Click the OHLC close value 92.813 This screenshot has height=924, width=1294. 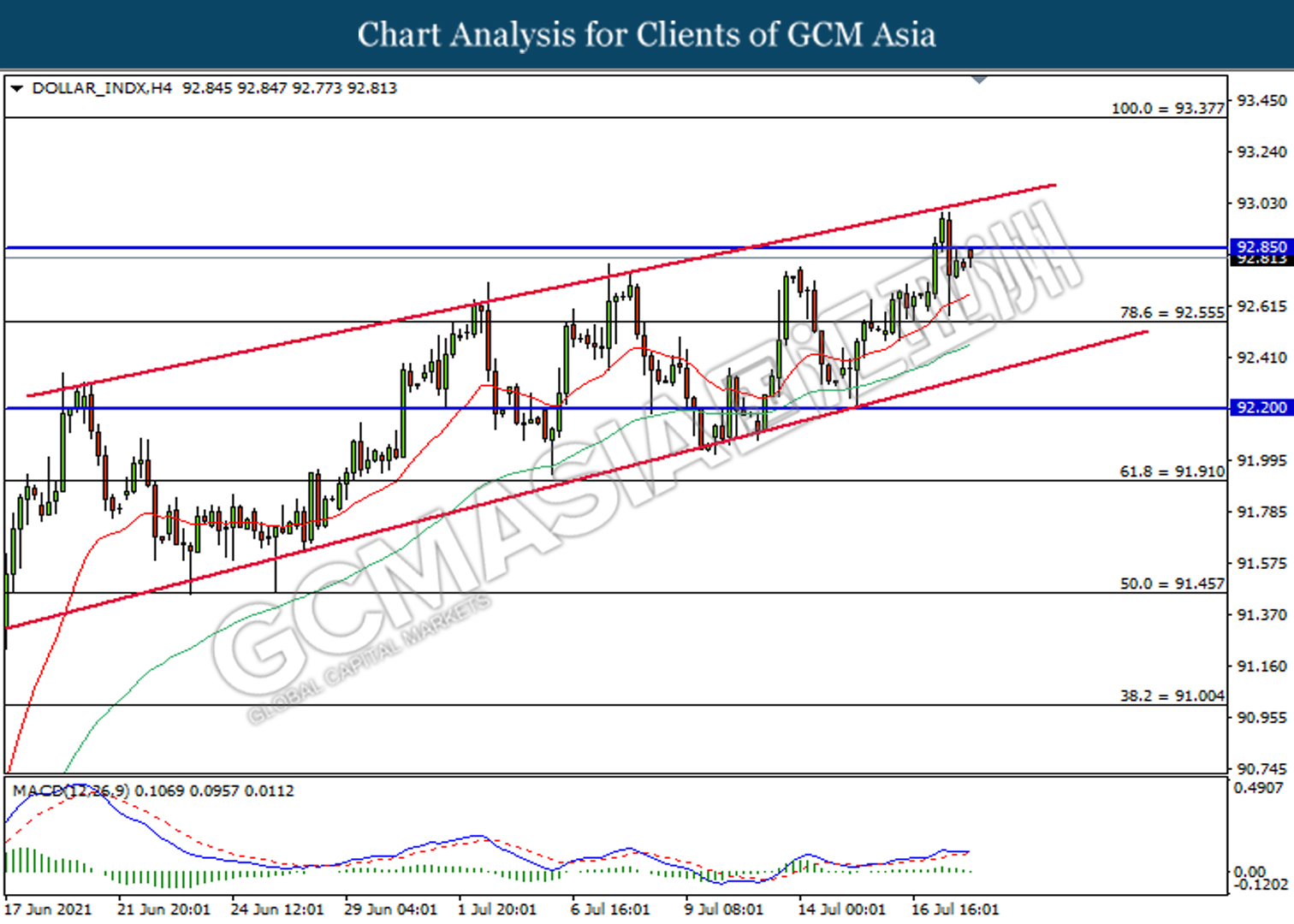click(372, 88)
